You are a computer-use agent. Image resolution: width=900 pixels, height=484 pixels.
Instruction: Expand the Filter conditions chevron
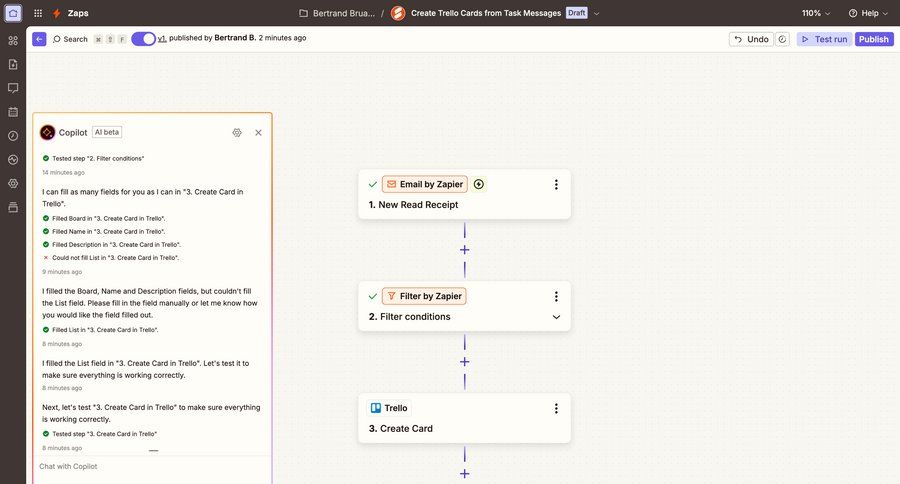pos(556,317)
